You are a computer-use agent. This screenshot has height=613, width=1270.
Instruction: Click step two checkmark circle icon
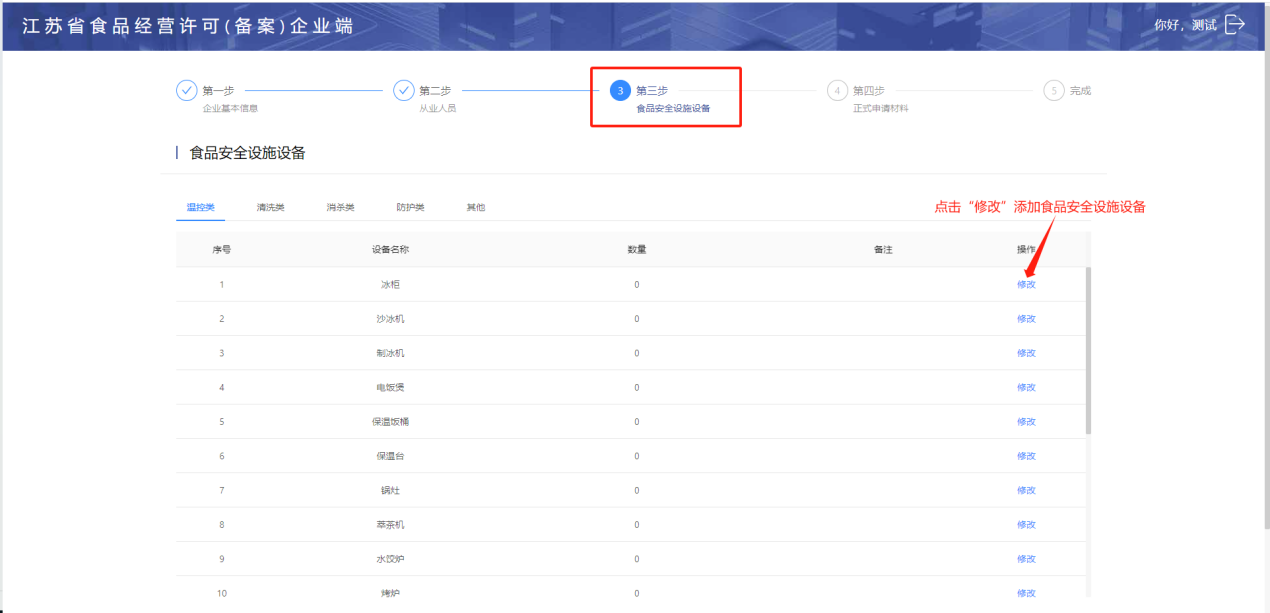[403, 91]
